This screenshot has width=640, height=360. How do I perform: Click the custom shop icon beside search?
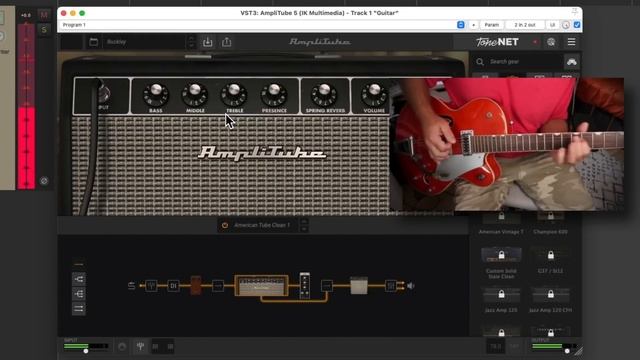[x=571, y=62]
